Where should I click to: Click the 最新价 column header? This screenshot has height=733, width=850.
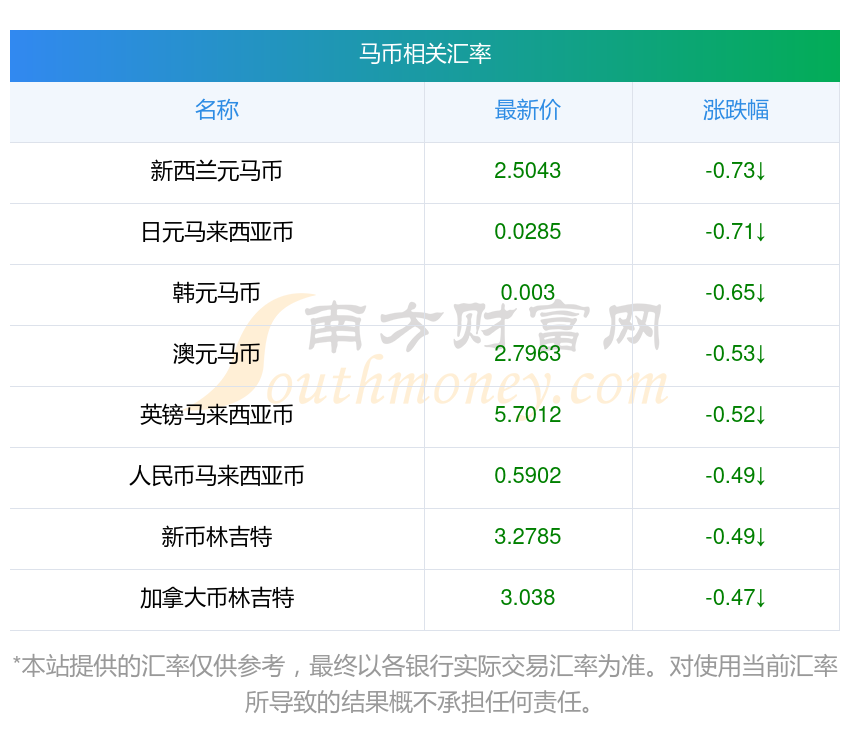(x=527, y=110)
